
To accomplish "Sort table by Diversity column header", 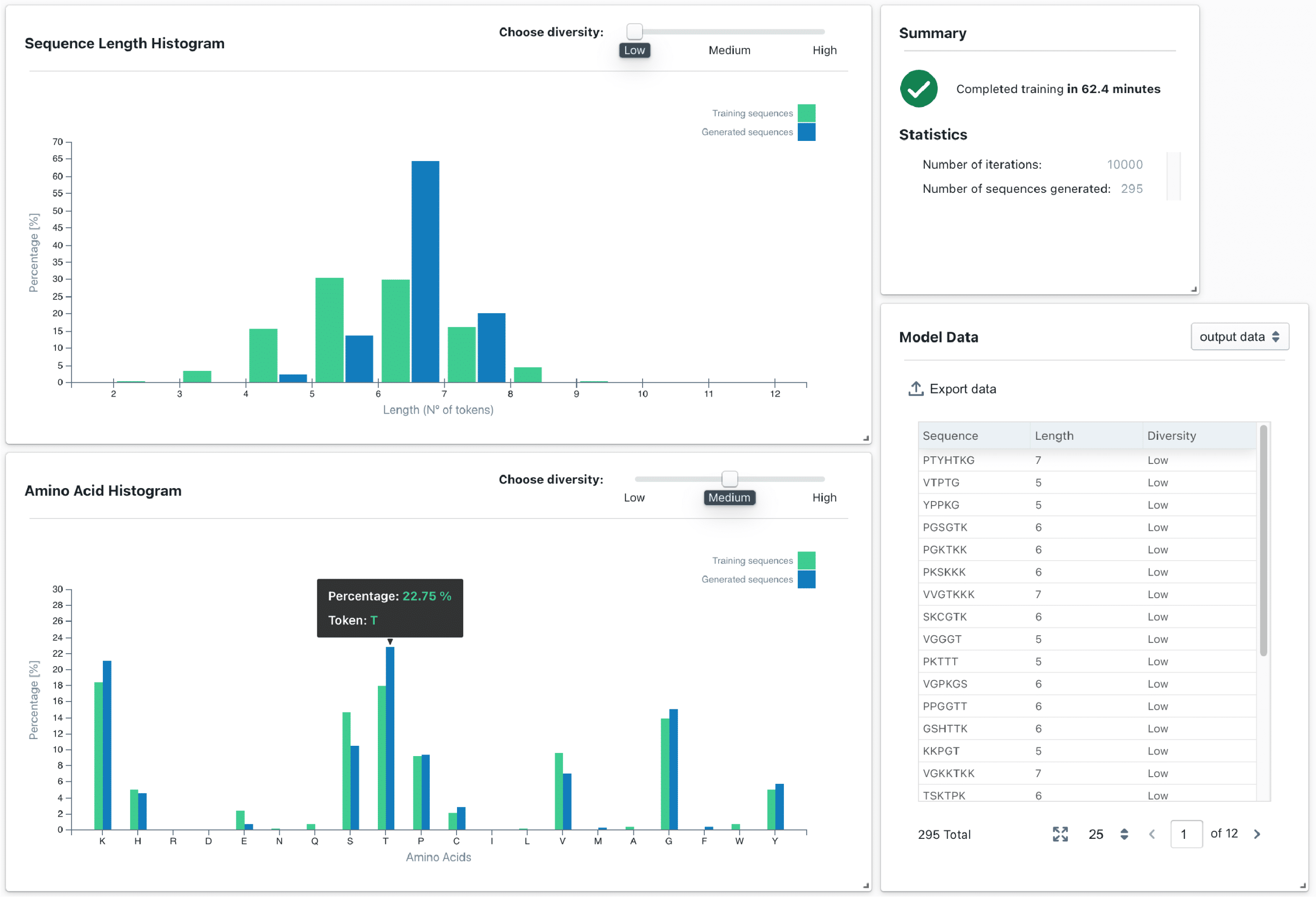I will 1171,435.
